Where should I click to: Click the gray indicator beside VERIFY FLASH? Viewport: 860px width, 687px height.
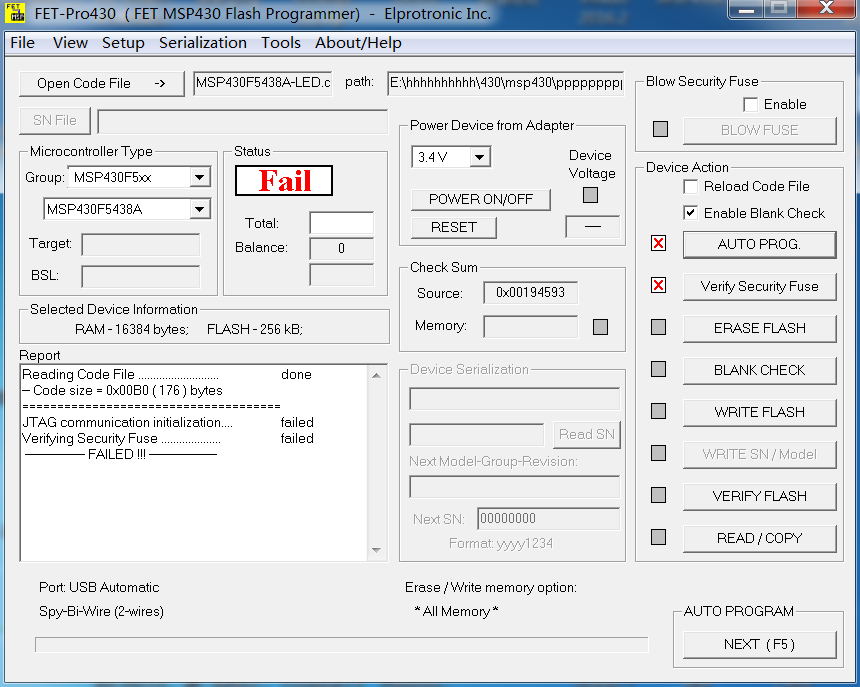pyautogui.click(x=658, y=495)
